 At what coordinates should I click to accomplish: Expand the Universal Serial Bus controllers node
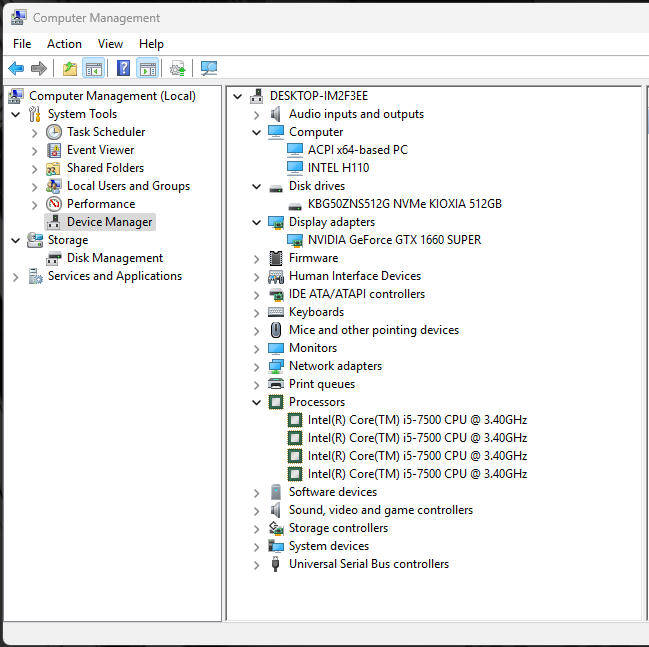tap(257, 564)
